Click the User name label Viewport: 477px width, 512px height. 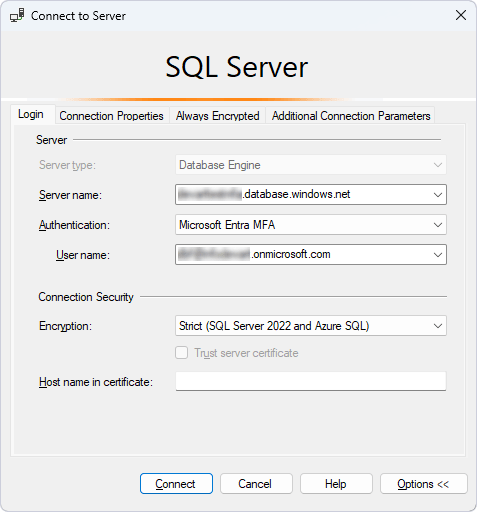click(x=83, y=255)
